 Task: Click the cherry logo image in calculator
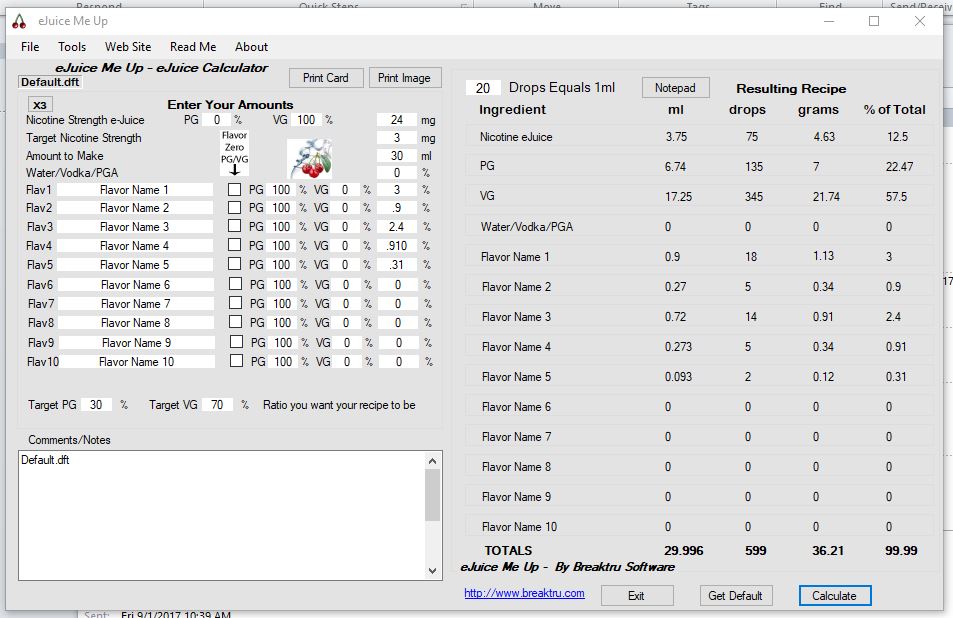[309, 158]
